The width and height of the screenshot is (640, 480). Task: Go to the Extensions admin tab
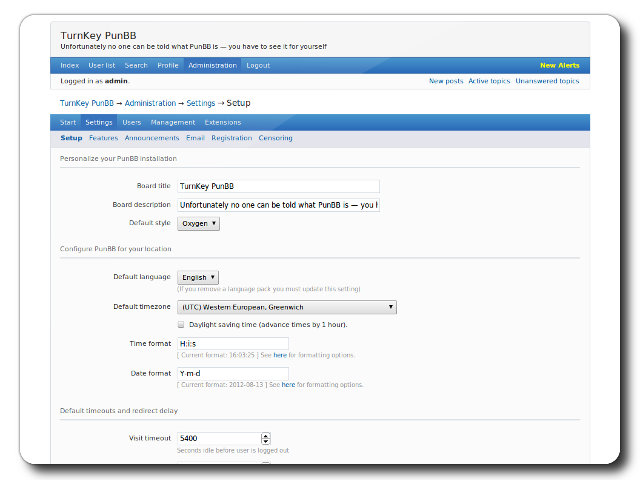click(x=222, y=122)
